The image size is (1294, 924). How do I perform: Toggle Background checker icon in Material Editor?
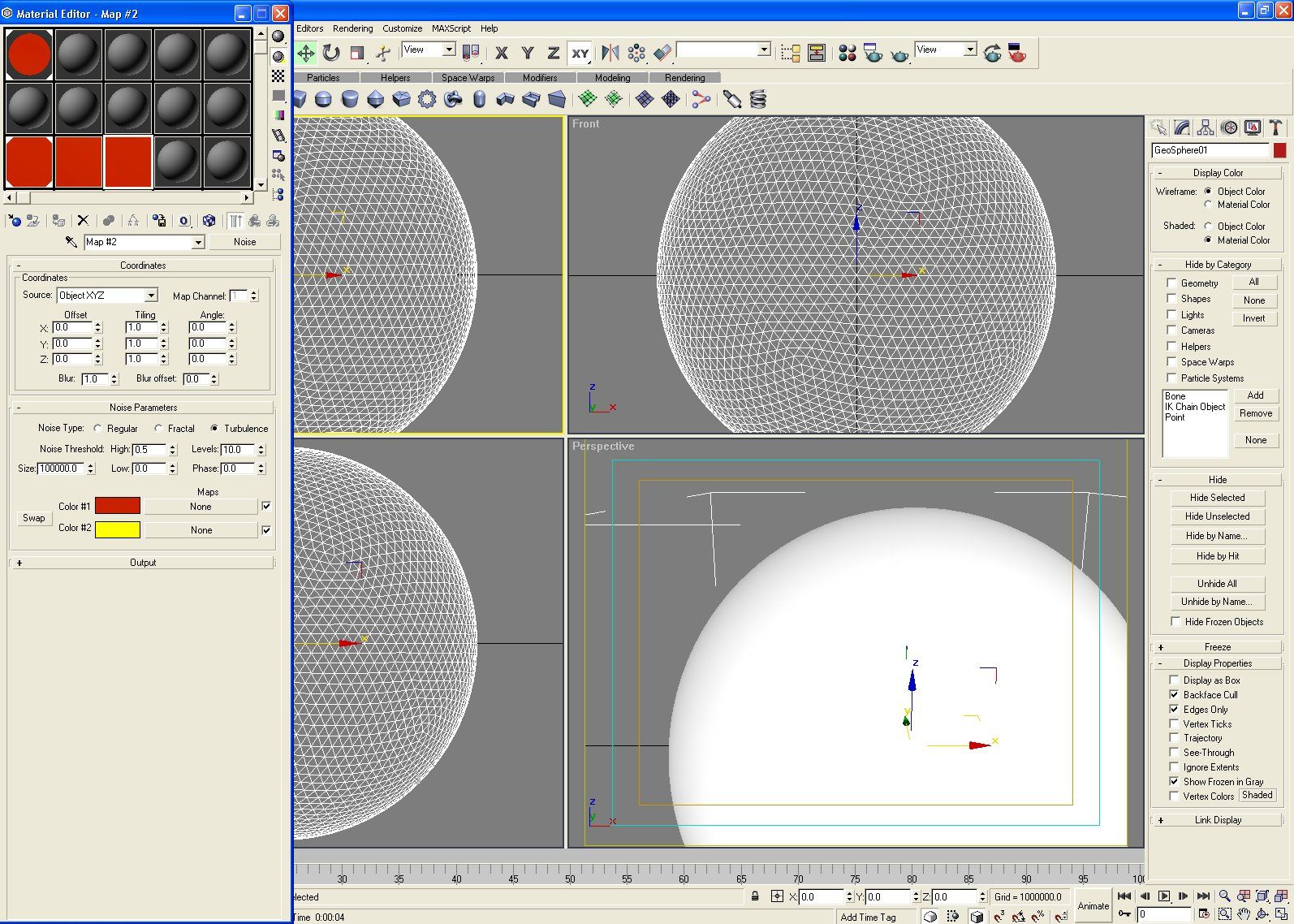[x=278, y=76]
